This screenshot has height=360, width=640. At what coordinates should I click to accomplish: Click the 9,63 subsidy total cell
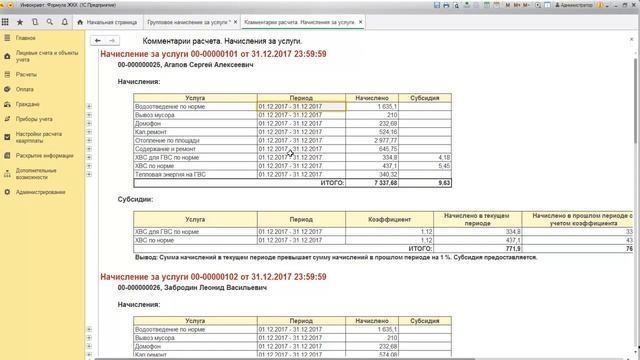(x=425, y=183)
